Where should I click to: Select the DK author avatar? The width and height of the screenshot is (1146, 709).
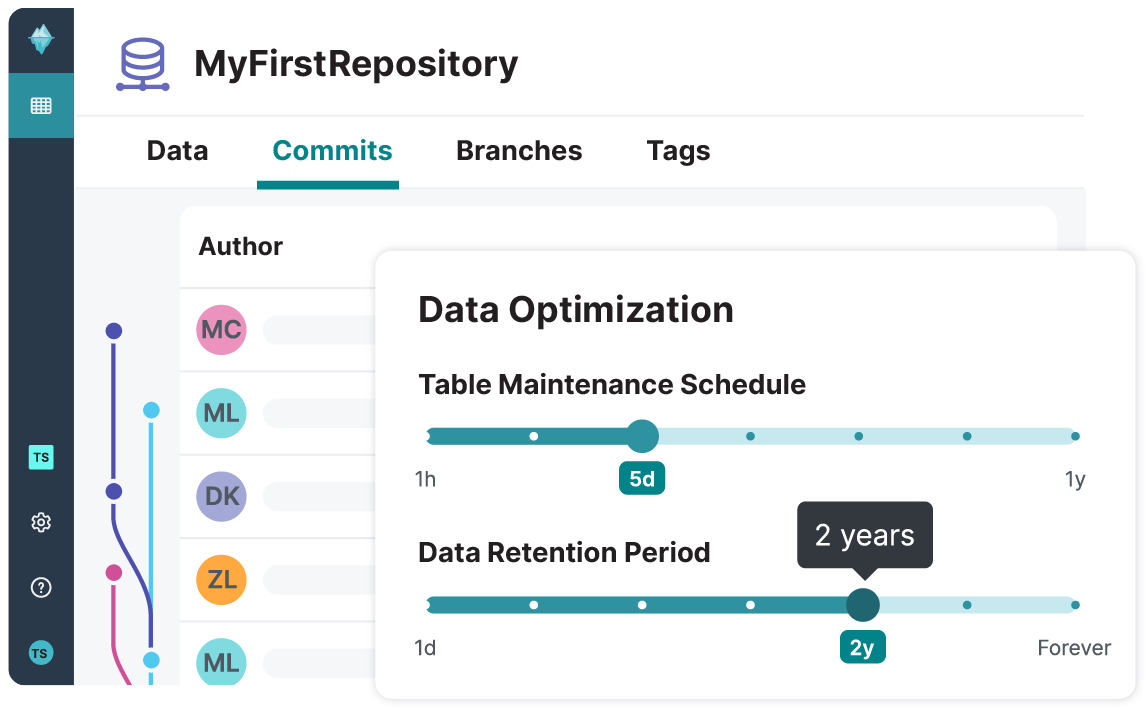[x=221, y=496]
